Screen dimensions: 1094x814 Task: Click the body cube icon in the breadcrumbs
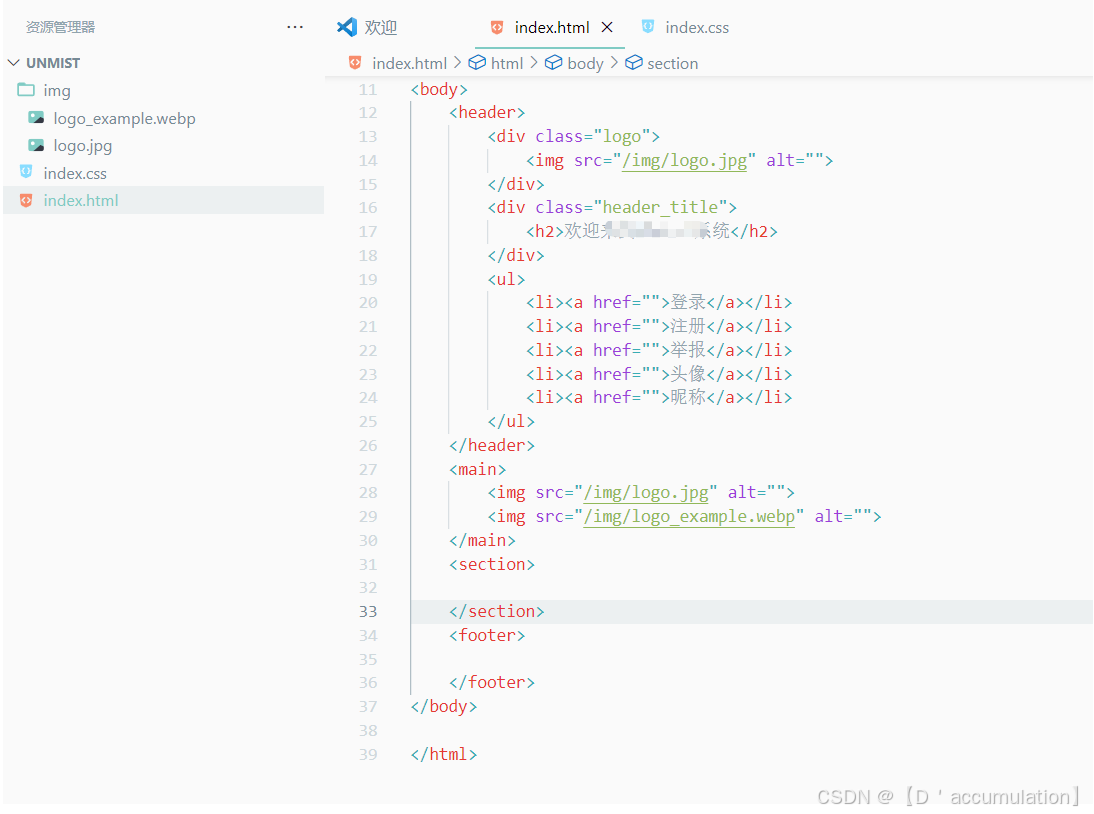click(554, 62)
